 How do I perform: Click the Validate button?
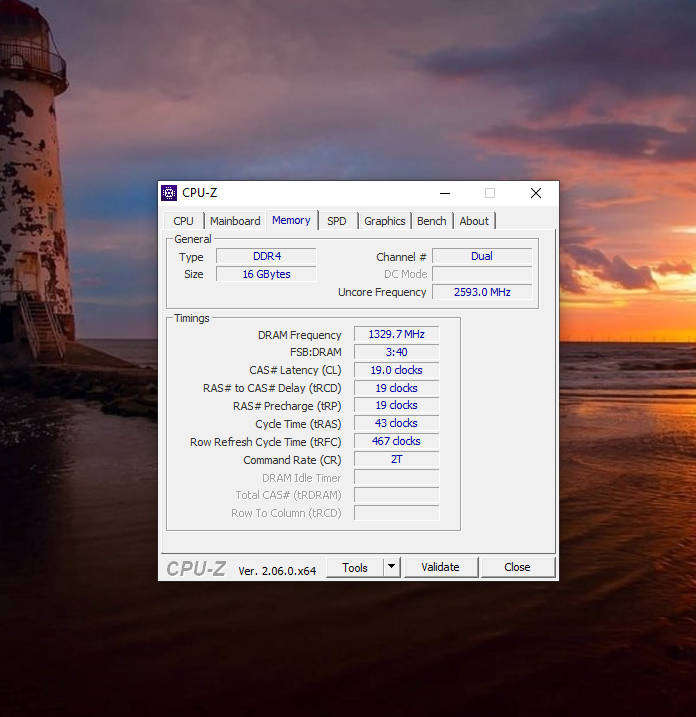[441, 567]
